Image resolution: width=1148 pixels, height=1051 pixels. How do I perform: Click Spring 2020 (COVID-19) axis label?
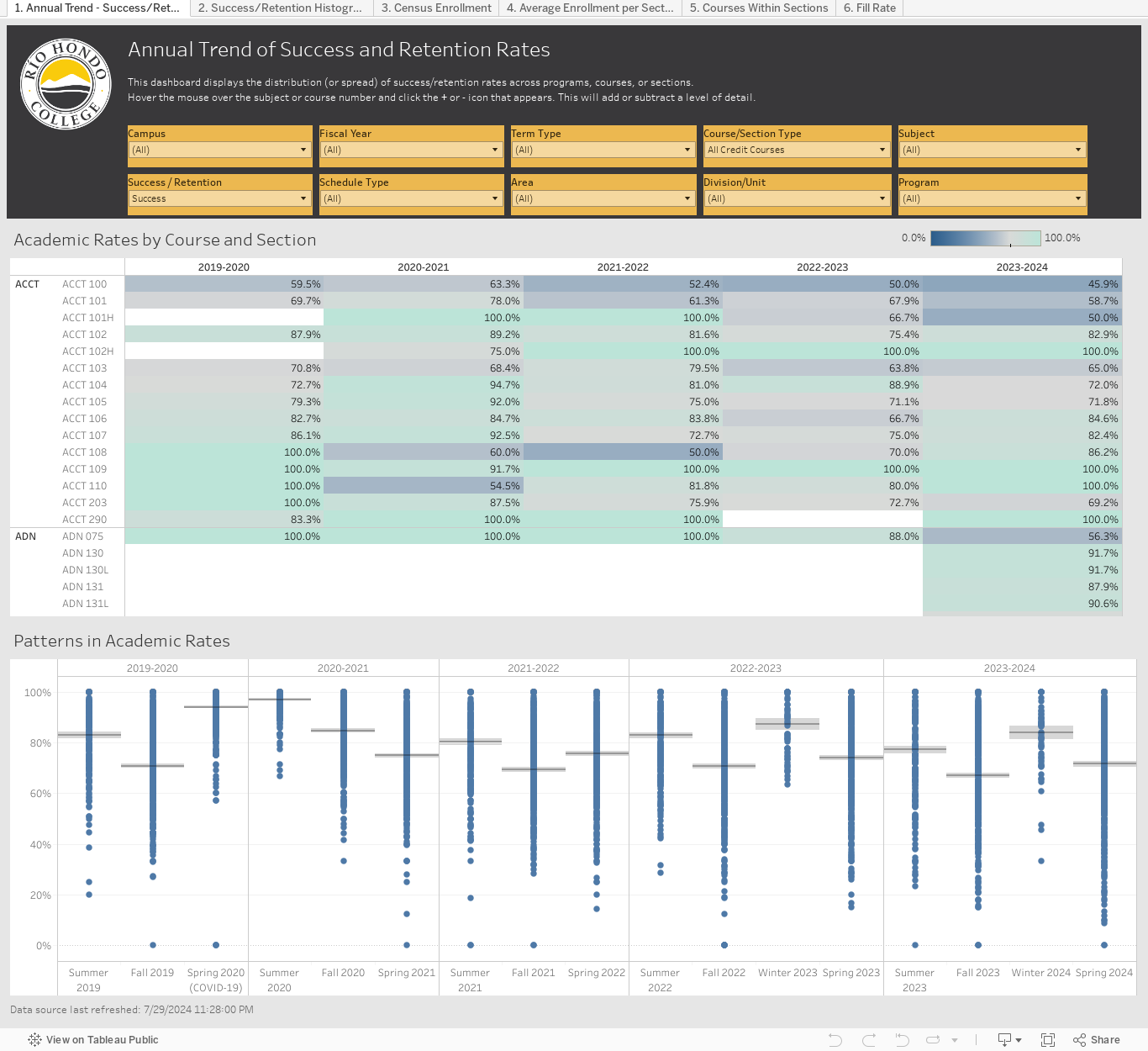pos(216,980)
